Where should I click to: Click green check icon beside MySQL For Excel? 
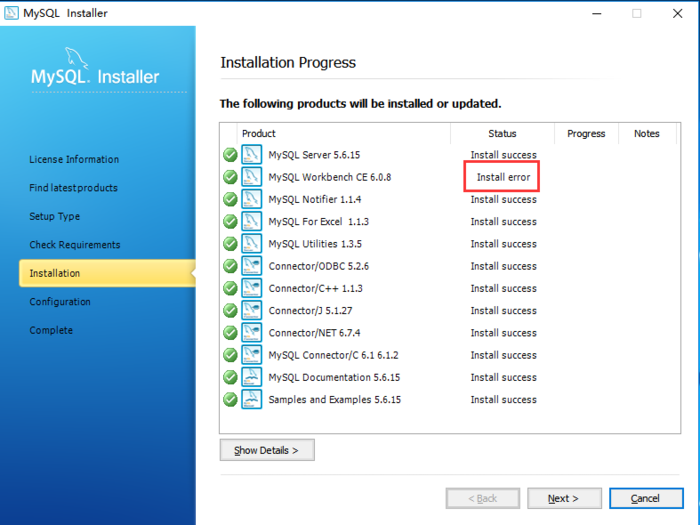click(230, 221)
